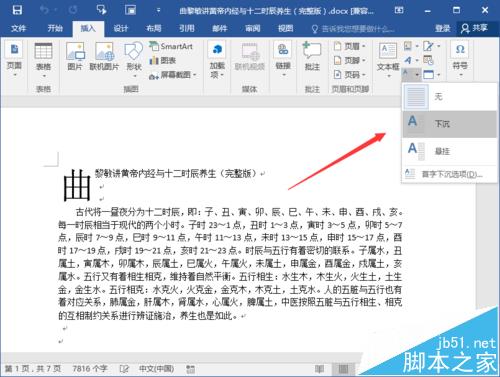500x377 pixels.
Task: Switch to the 设计 Design tab
Action: (x=121, y=28)
